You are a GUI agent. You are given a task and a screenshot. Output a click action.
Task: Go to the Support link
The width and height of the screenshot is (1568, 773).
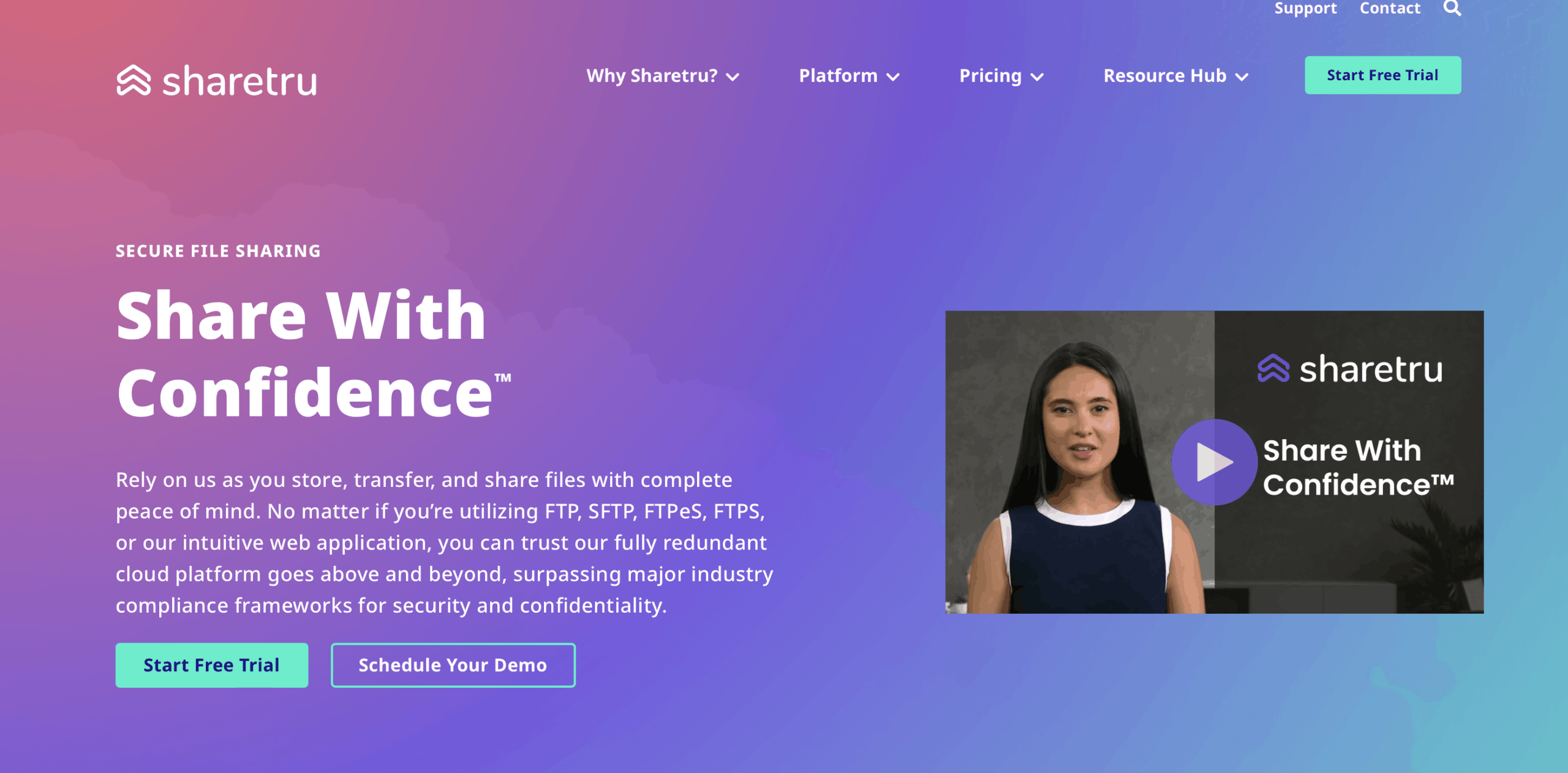(x=1305, y=8)
